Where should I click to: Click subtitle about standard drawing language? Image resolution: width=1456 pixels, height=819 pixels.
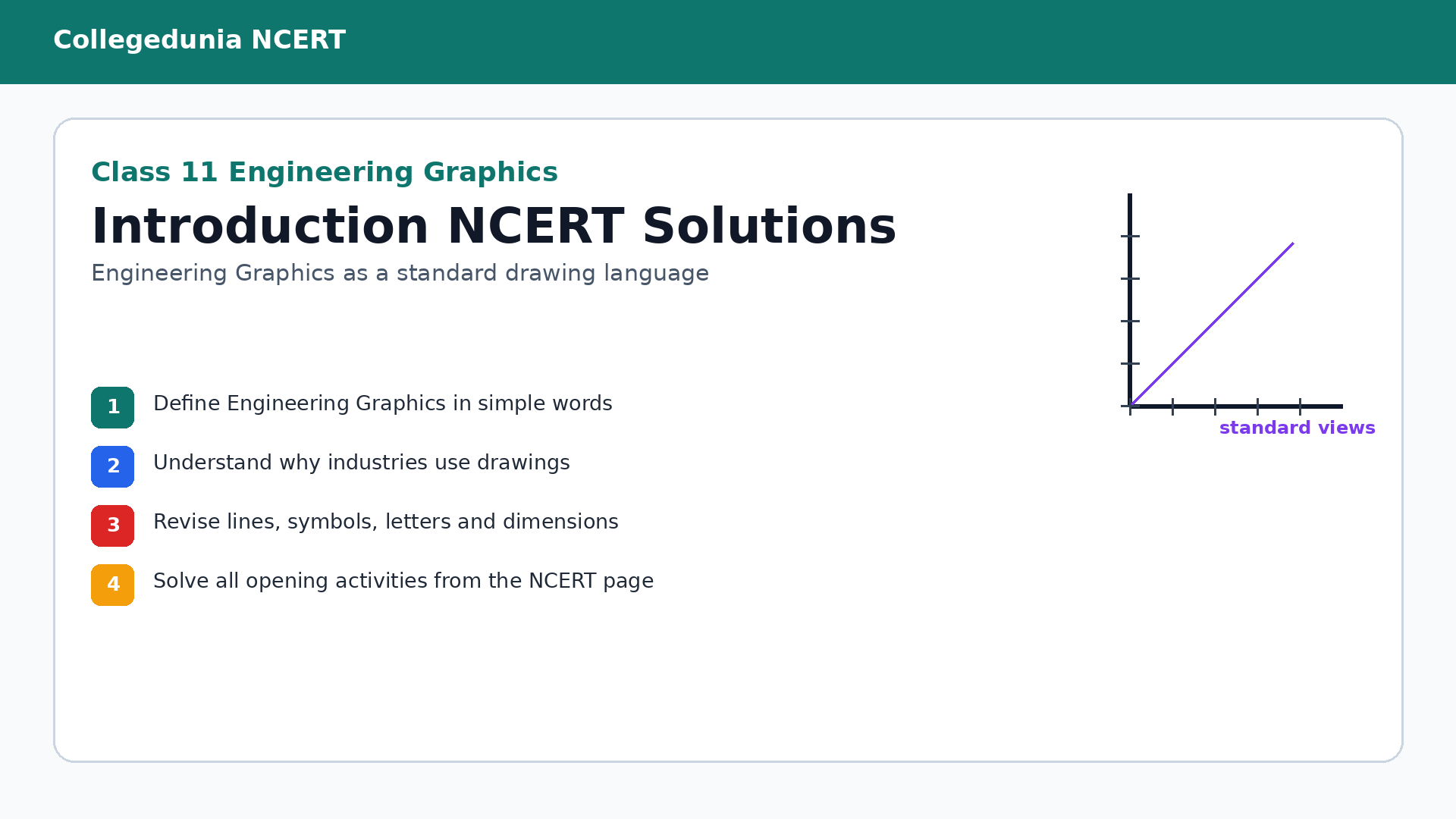coord(400,273)
